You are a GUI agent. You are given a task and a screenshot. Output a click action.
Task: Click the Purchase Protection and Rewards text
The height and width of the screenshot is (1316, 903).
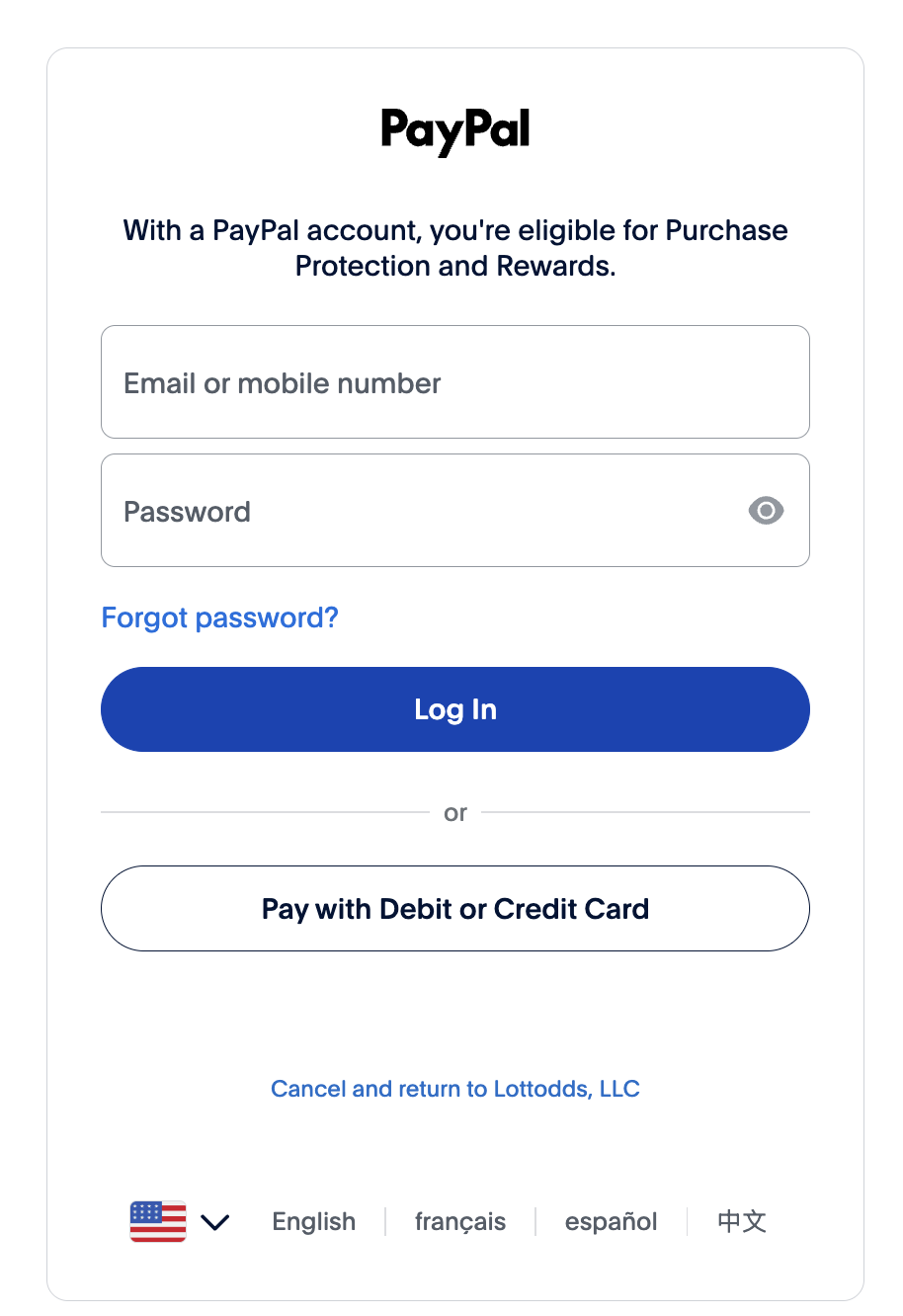(455, 248)
